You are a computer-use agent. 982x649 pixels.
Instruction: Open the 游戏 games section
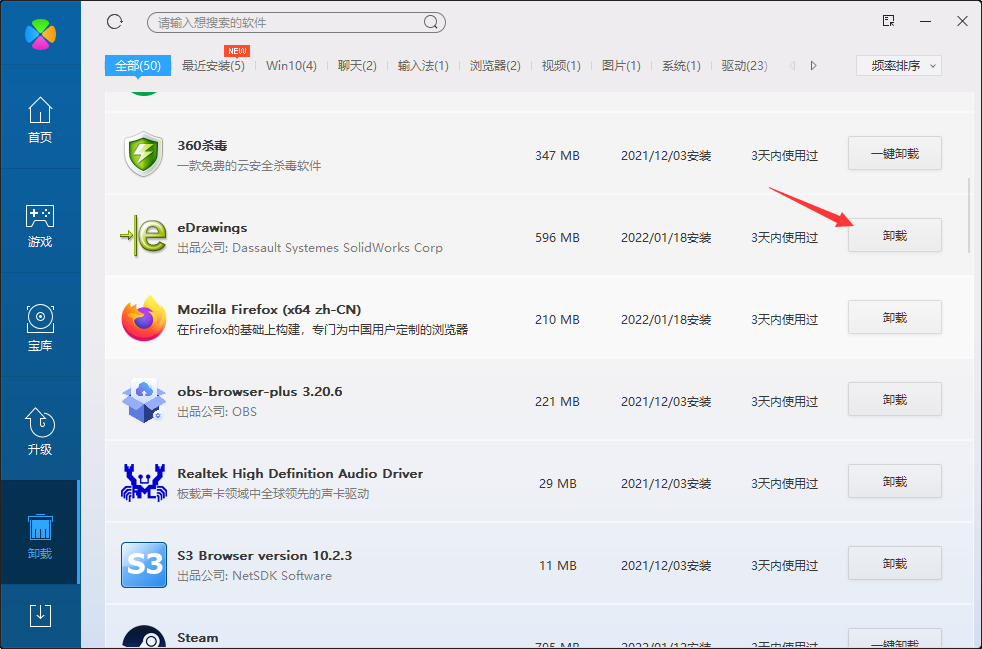coord(40,225)
